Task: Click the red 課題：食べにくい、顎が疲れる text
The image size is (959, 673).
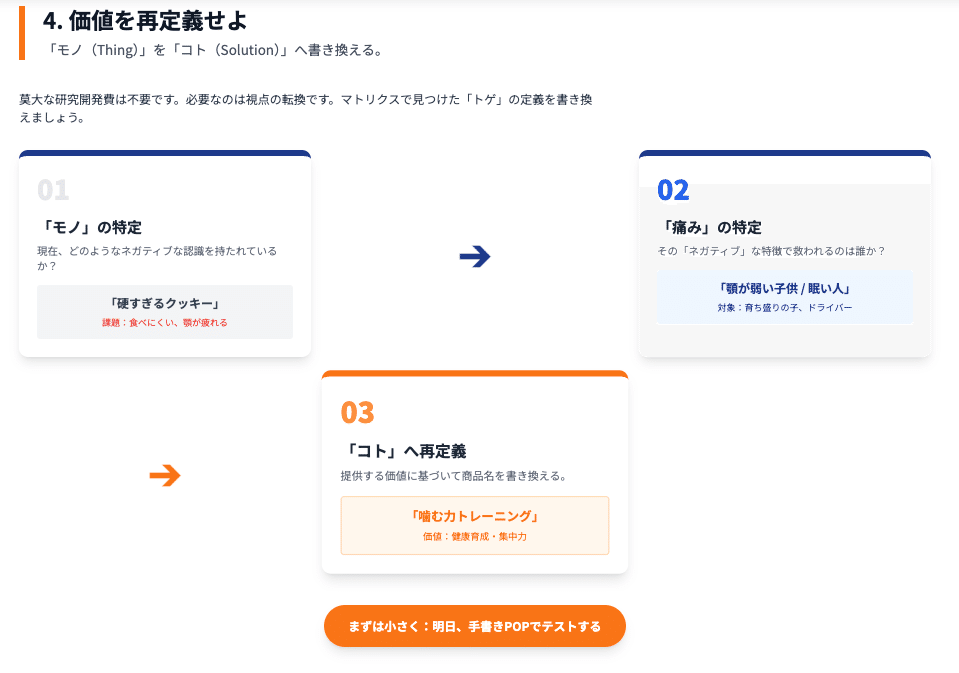Action: (164, 321)
